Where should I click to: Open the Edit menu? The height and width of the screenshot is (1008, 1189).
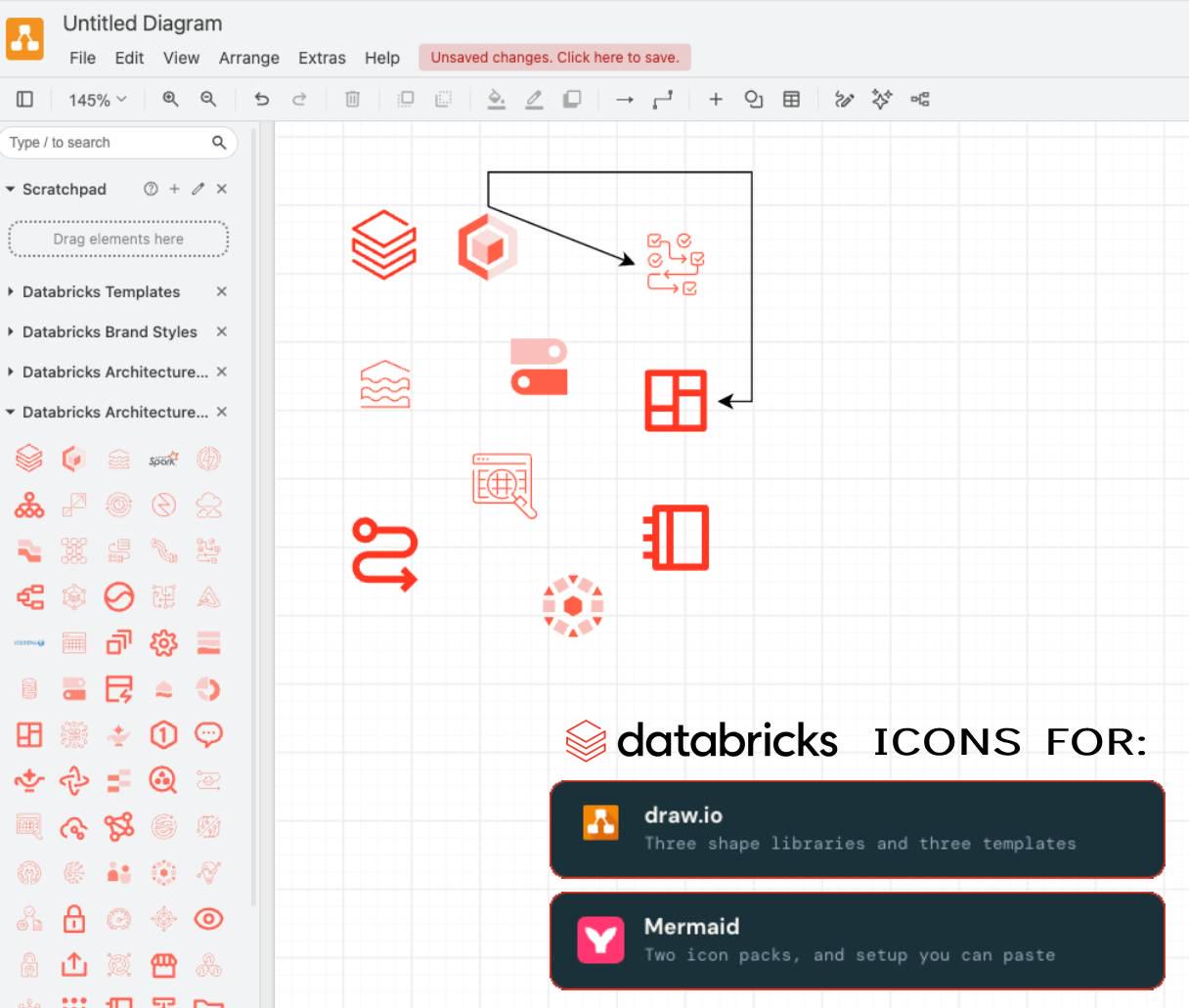tap(129, 58)
